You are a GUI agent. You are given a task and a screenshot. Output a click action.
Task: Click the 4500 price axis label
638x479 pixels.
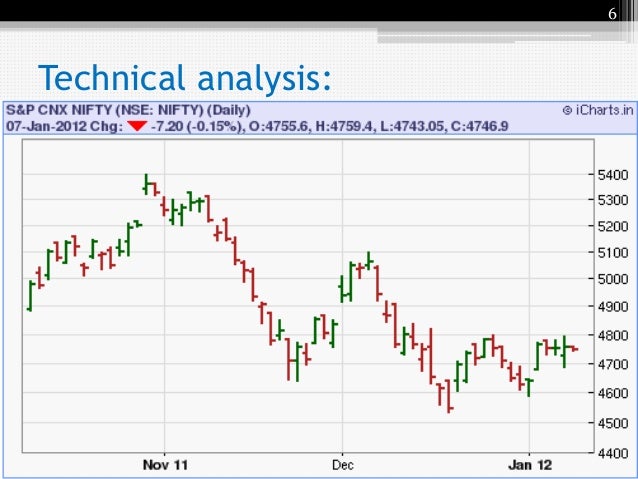[x=612, y=423]
